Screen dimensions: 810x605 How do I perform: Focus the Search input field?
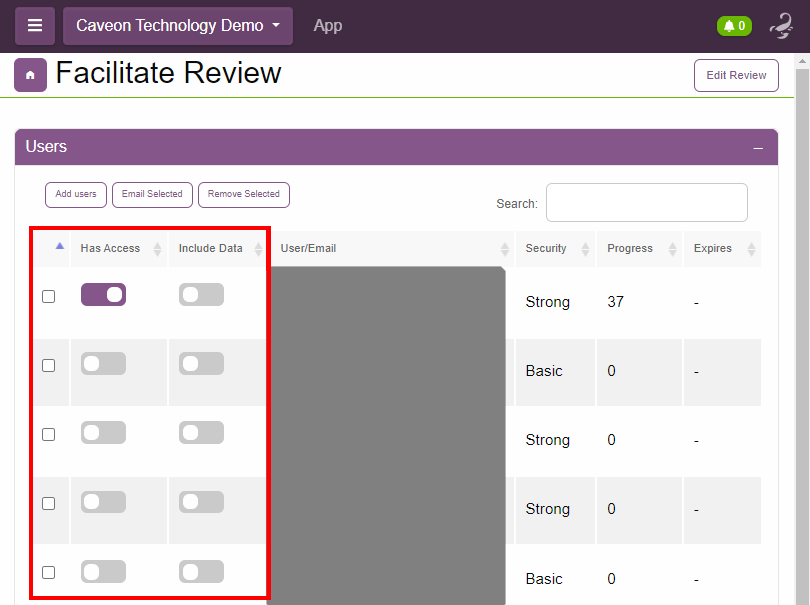[x=647, y=203]
